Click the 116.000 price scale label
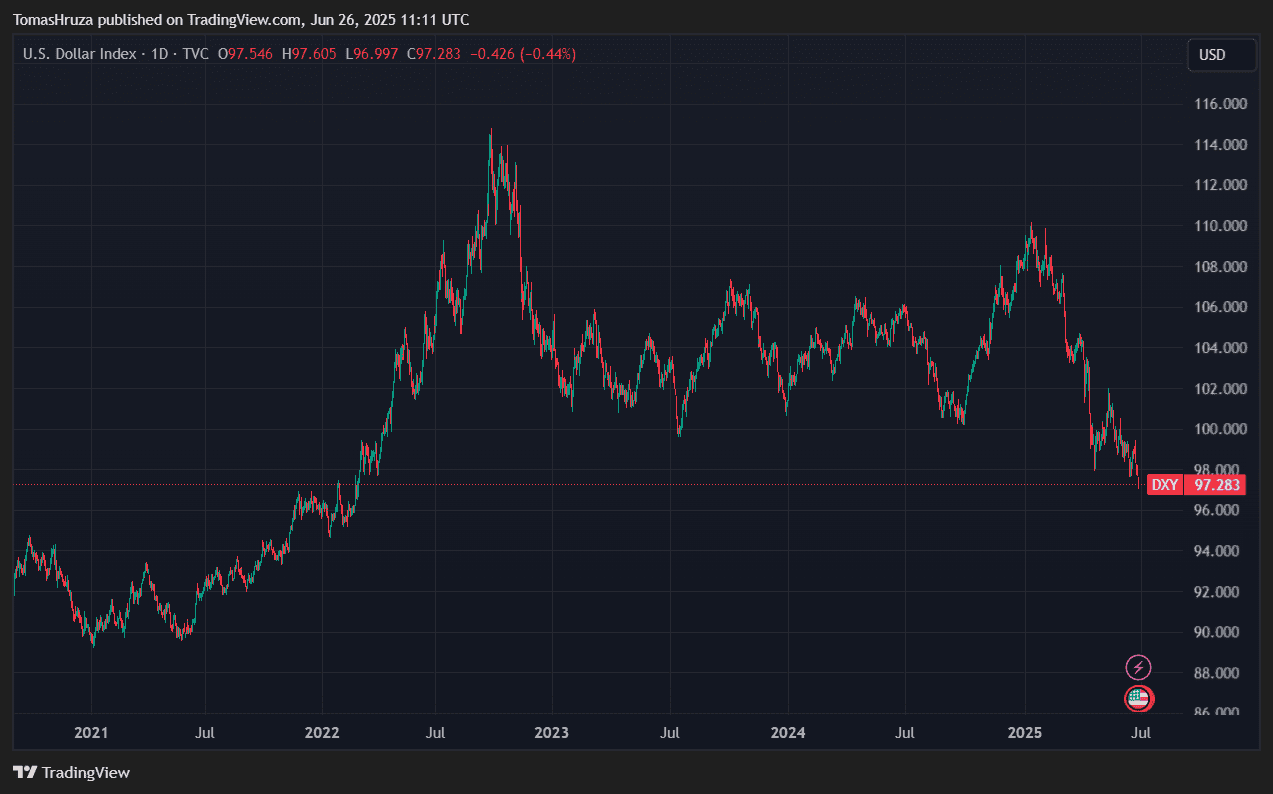This screenshot has height=794, width=1273. (x=1221, y=104)
